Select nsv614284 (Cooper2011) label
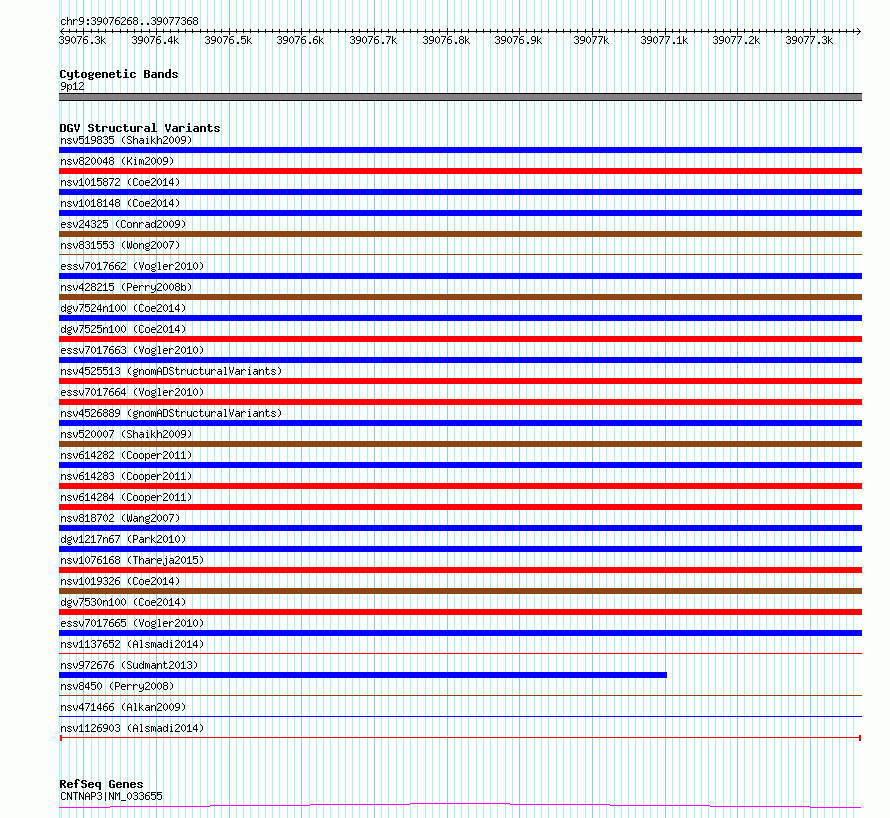This screenshot has width=890, height=818. coord(126,497)
